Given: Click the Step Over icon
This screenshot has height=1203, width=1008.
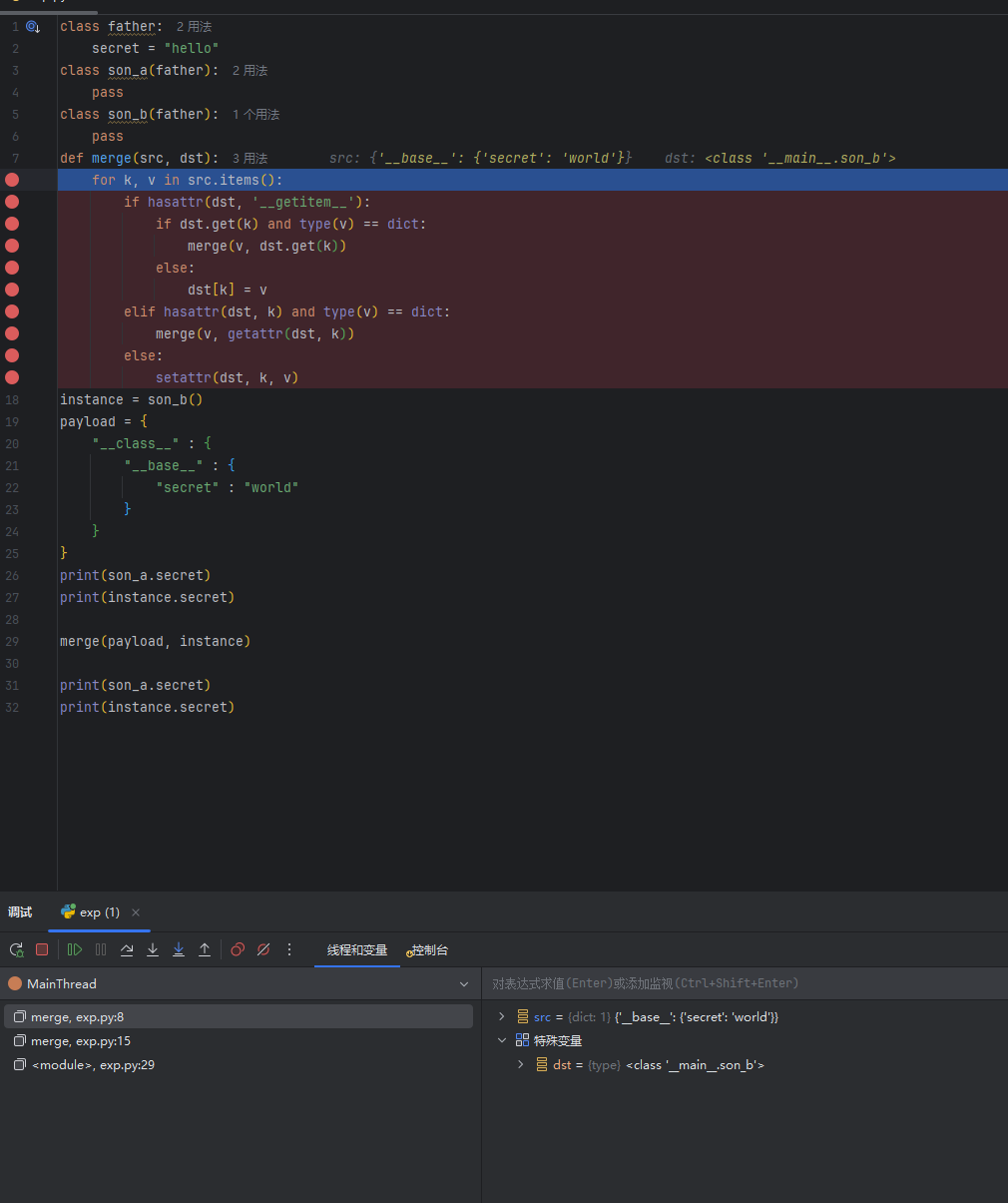Looking at the screenshot, I should pos(127,949).
